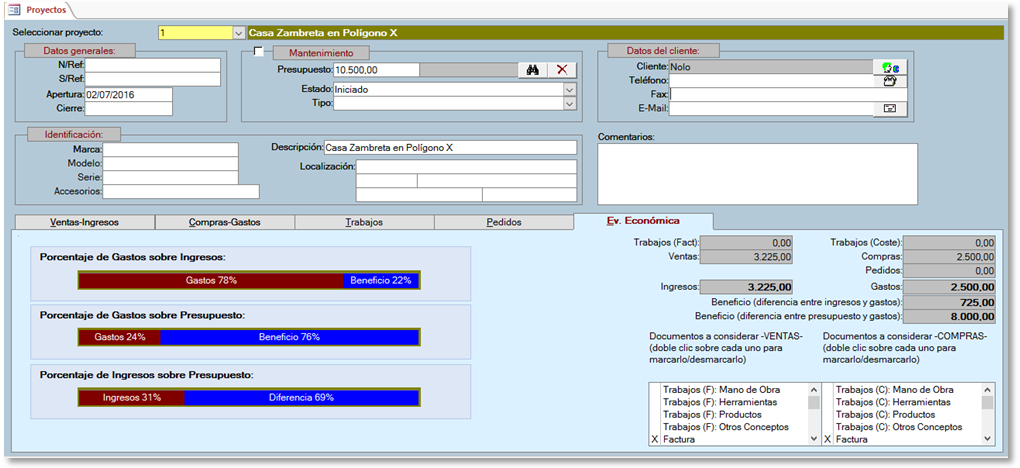Image resolution: width=1020 pixels, height=468 pixels.
Task: Click the binoculars search icon beside Presupuesto
Action: tap(533, 69)
